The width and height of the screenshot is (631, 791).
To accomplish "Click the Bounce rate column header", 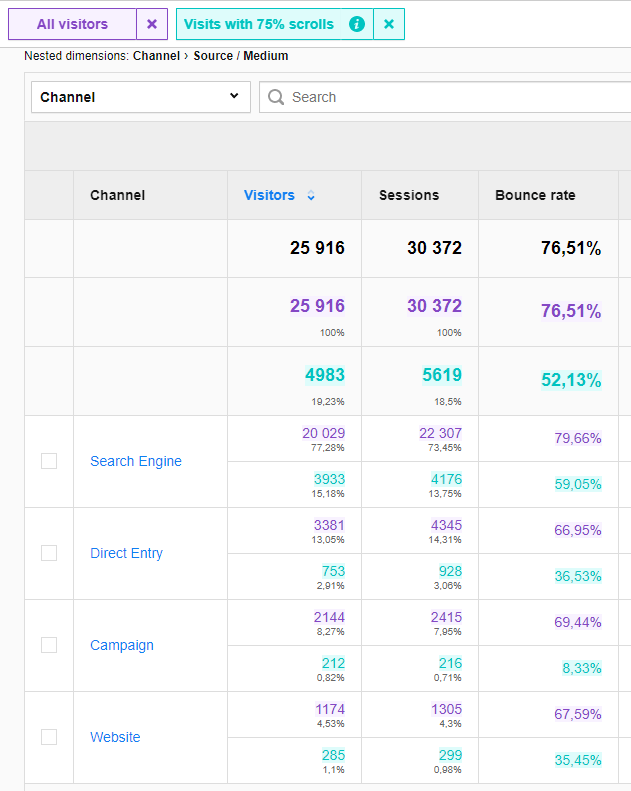I will click(x=535, y=195).
